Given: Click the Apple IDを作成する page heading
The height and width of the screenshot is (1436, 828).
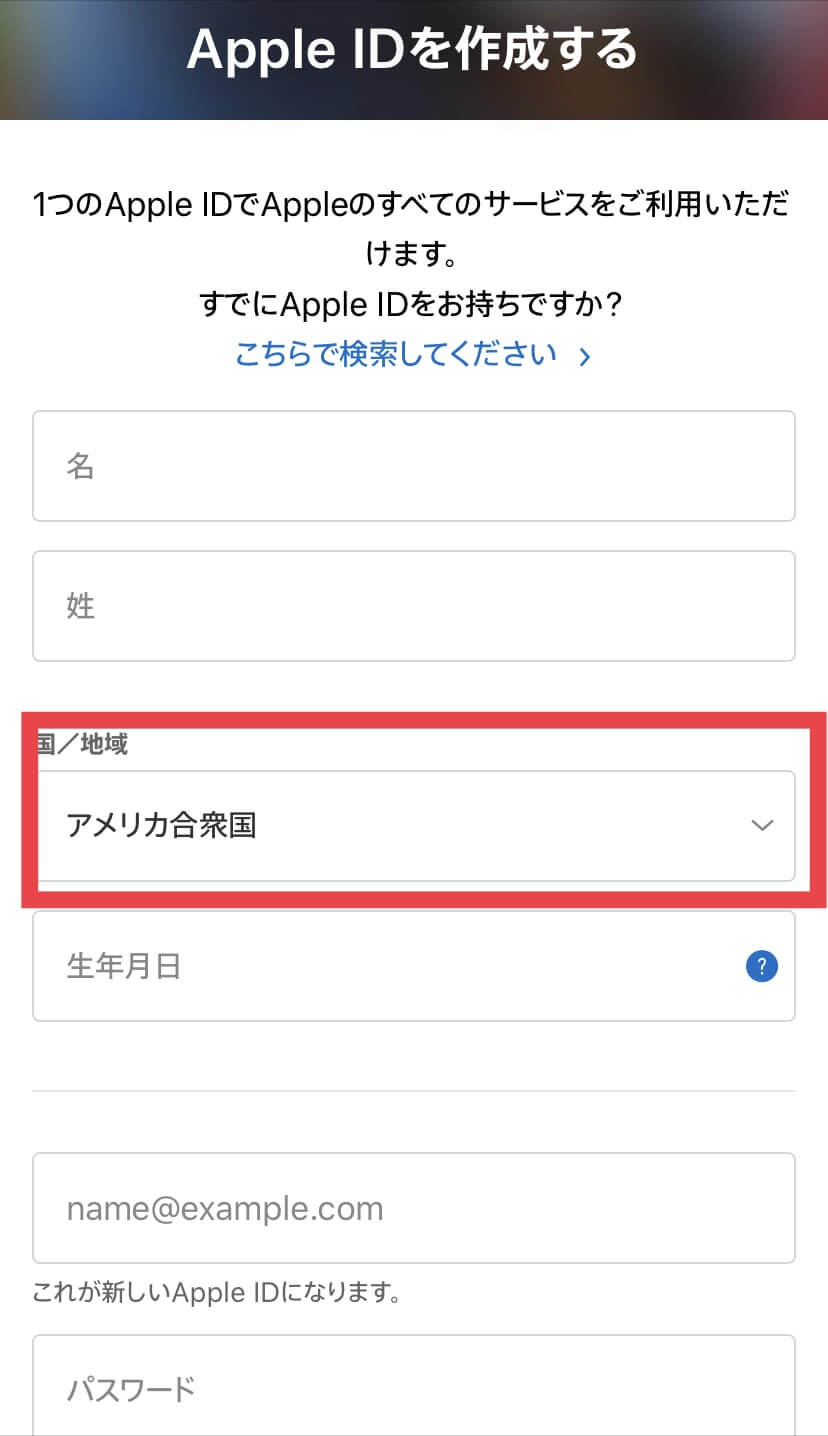Looking at the screenshot, I should (412, 48).
